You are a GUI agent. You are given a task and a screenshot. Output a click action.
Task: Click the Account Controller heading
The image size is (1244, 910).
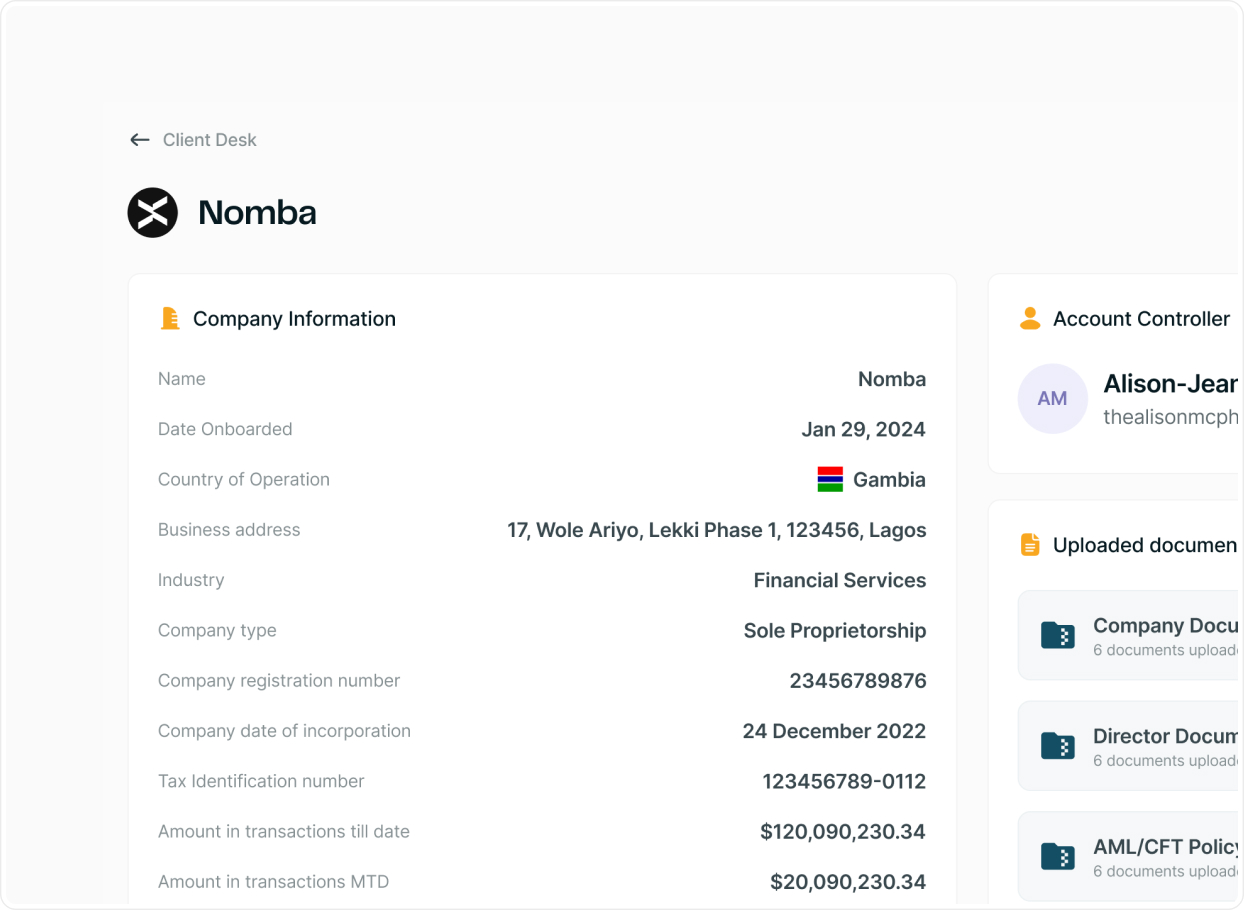pos(1141,319)
